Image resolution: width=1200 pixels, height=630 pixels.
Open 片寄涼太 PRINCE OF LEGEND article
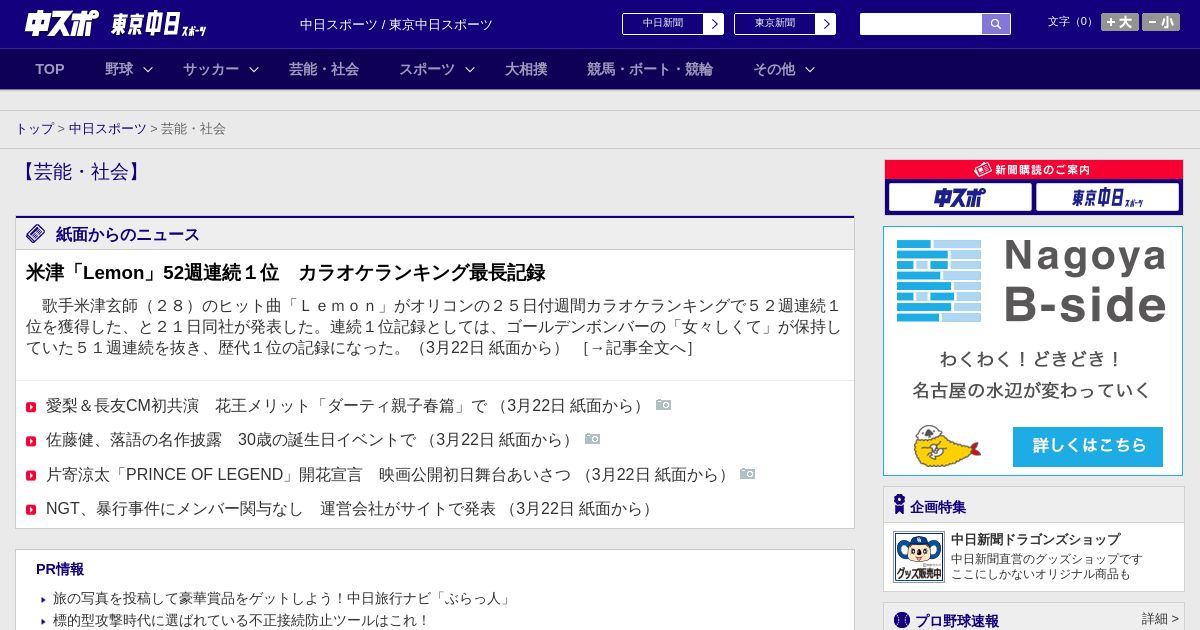click(x=389, y=474)
